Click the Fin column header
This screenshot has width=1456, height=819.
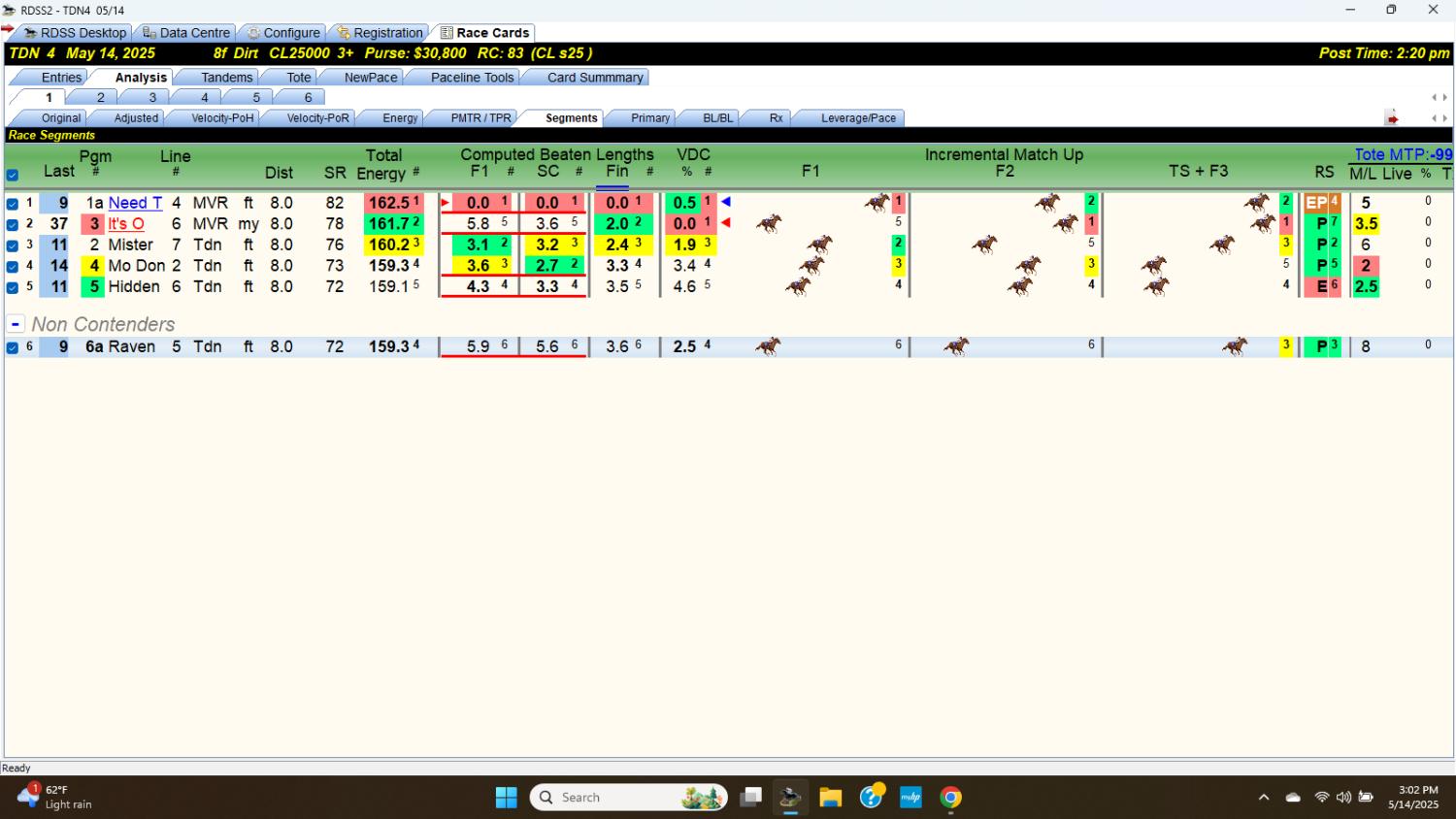click(x=617, y=171)
